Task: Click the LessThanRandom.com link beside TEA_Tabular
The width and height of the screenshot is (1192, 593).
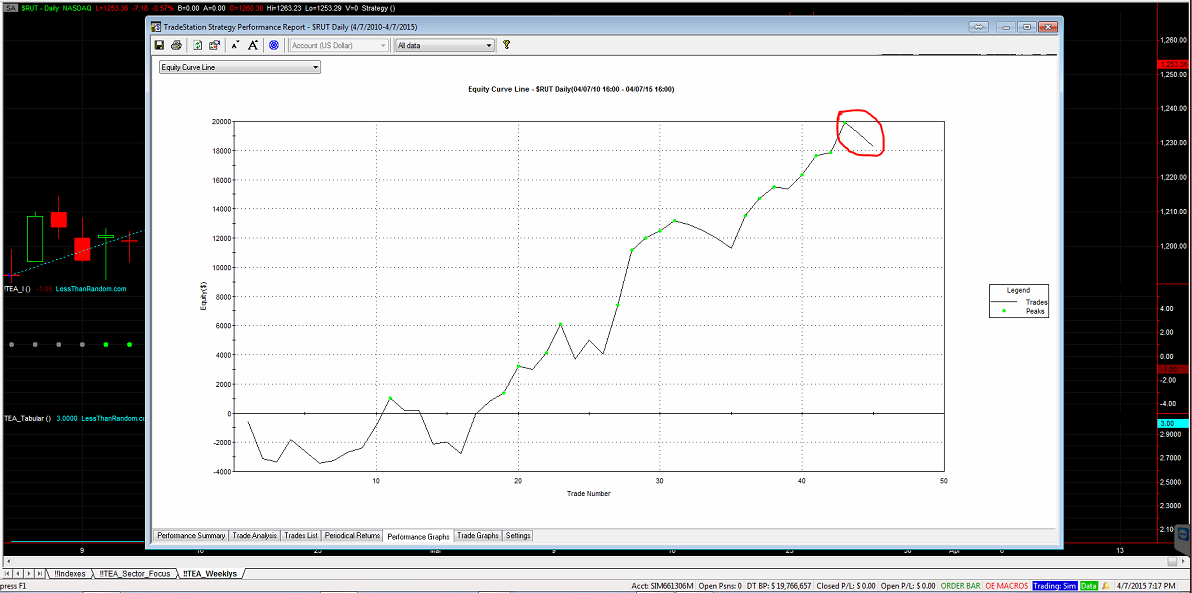Action: pos(112,418)
